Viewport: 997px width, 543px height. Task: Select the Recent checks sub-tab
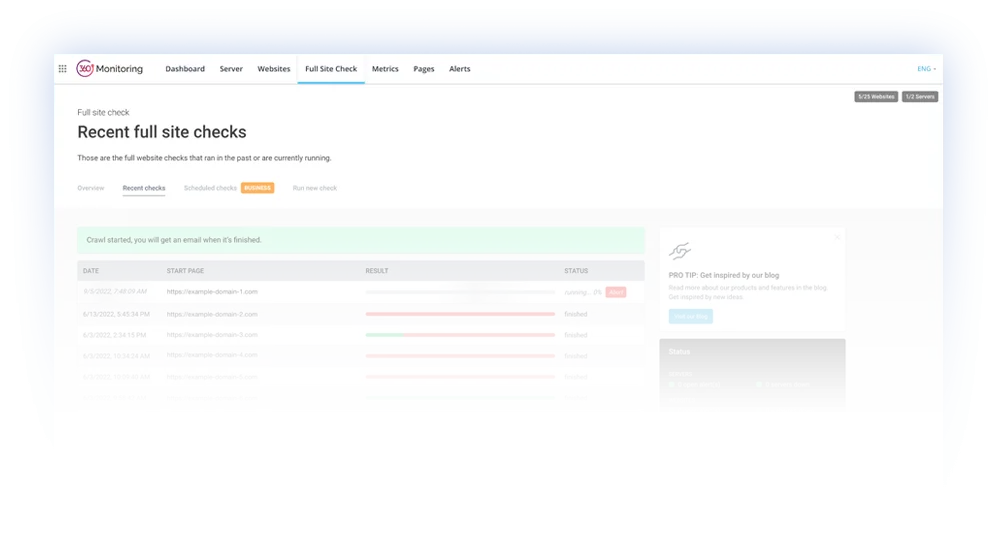pyautogui.click(x=144, y=188)
